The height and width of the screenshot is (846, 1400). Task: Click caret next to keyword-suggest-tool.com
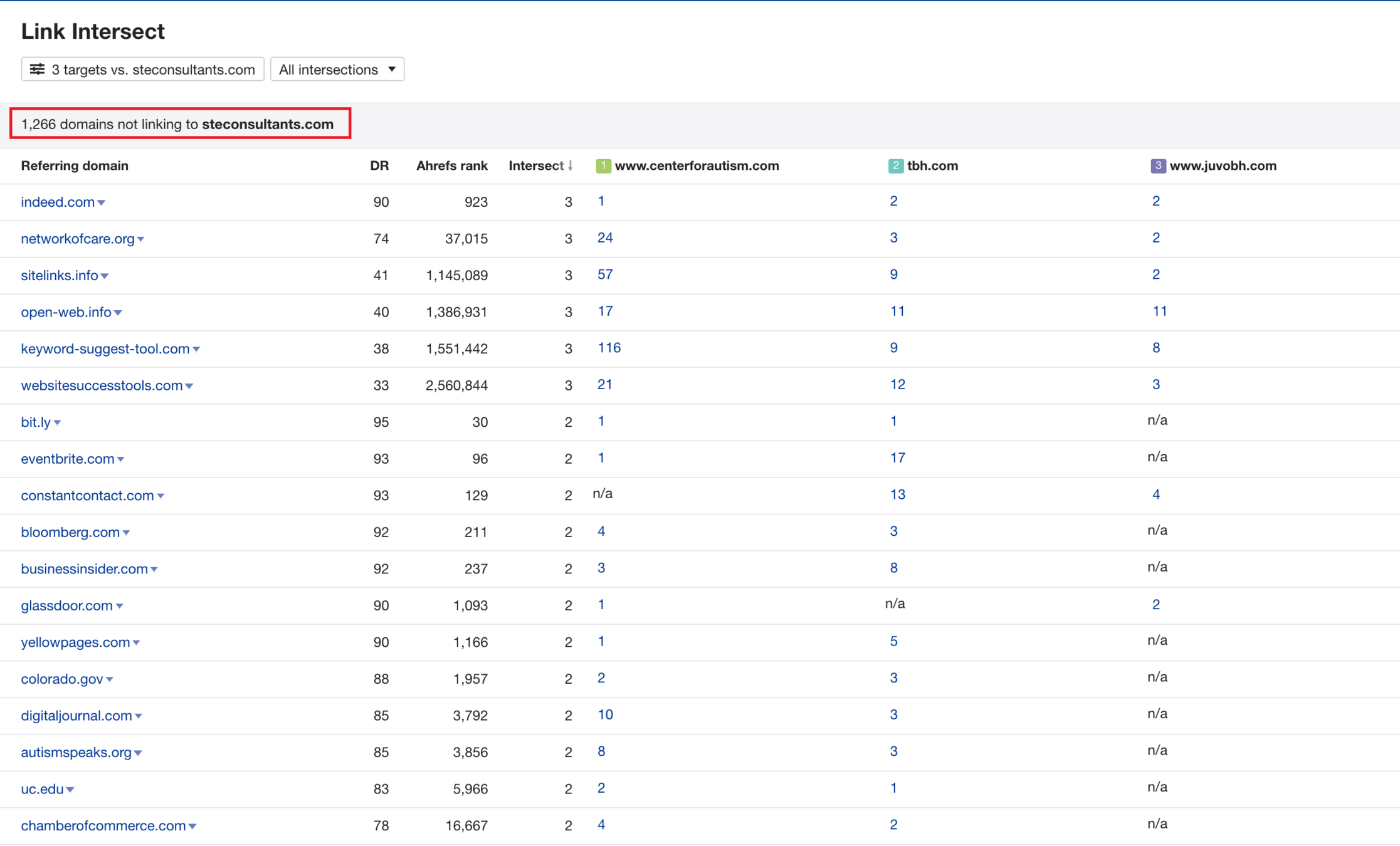[x=196, y=350]
